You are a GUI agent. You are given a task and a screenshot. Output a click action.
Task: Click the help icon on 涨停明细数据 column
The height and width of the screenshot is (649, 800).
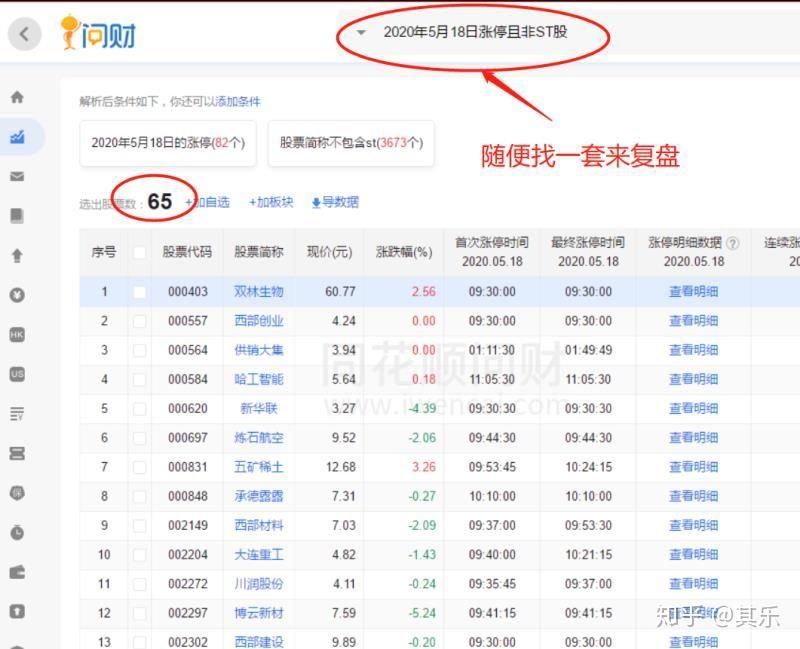pos(733,243)
